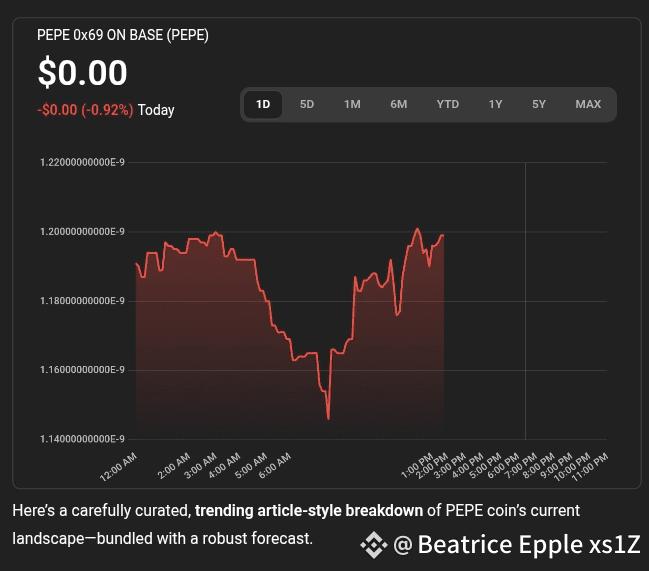Open the 5Y chart range
The width and height of the screenshot is (649, 571).
pos(539,104)
